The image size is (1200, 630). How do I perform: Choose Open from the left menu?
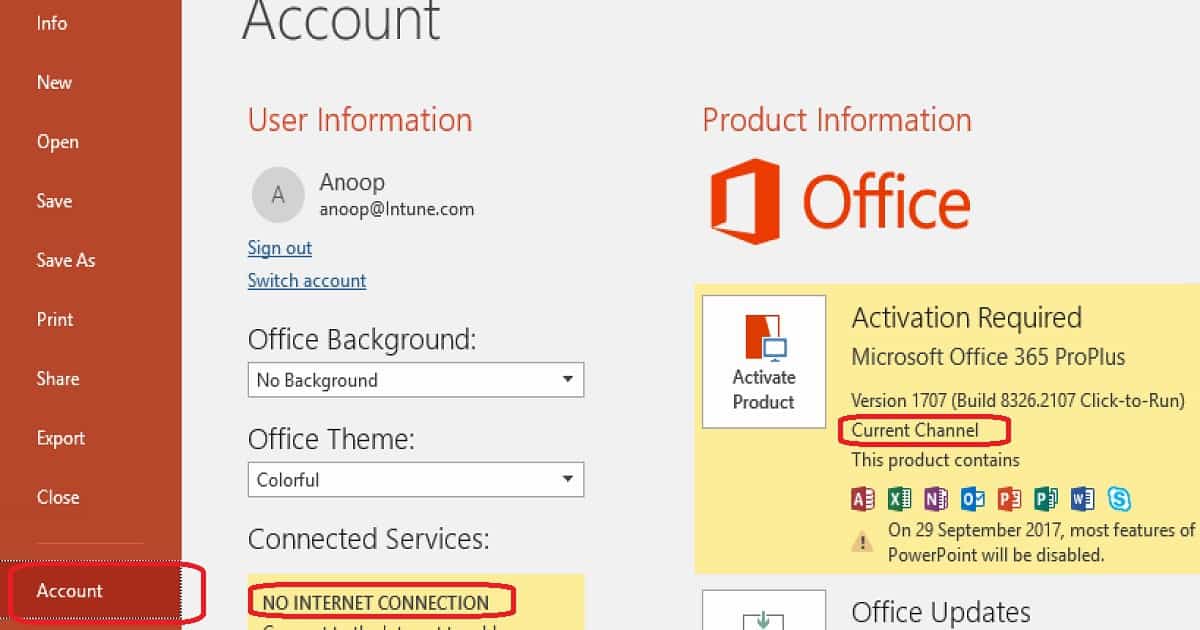[x=58, y=142]
